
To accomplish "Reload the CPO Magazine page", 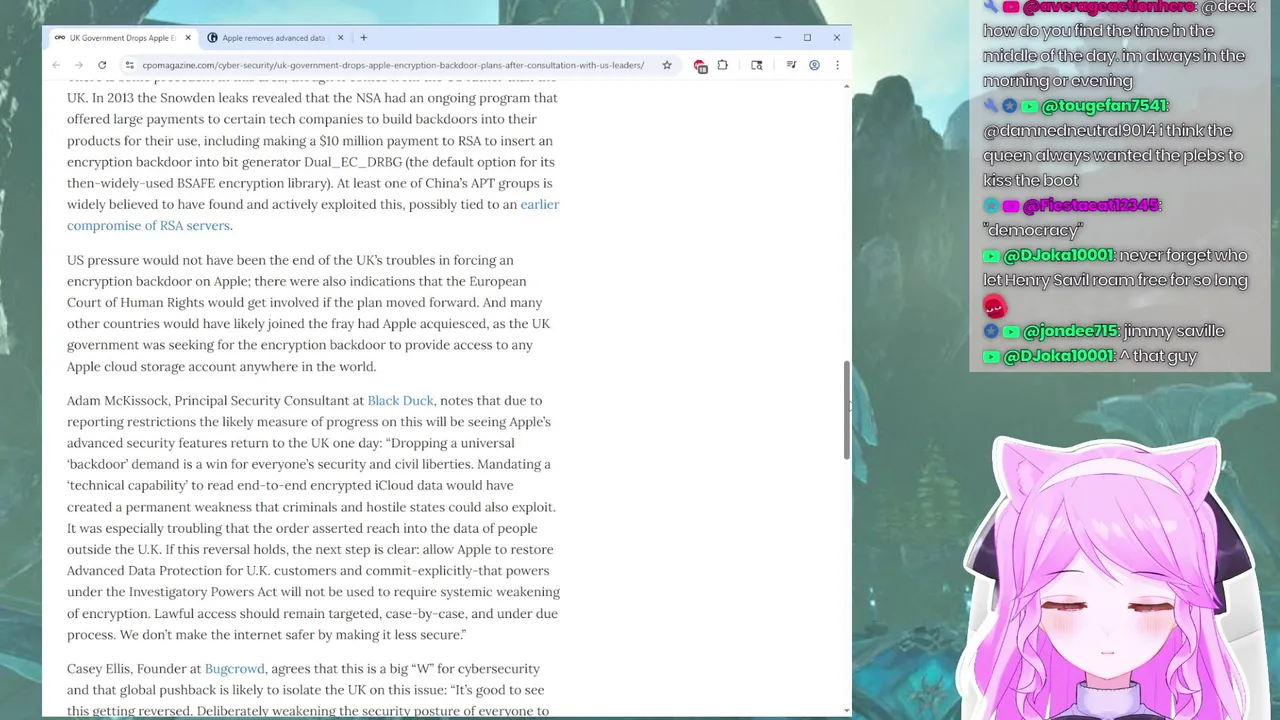I will pos(101,65).
